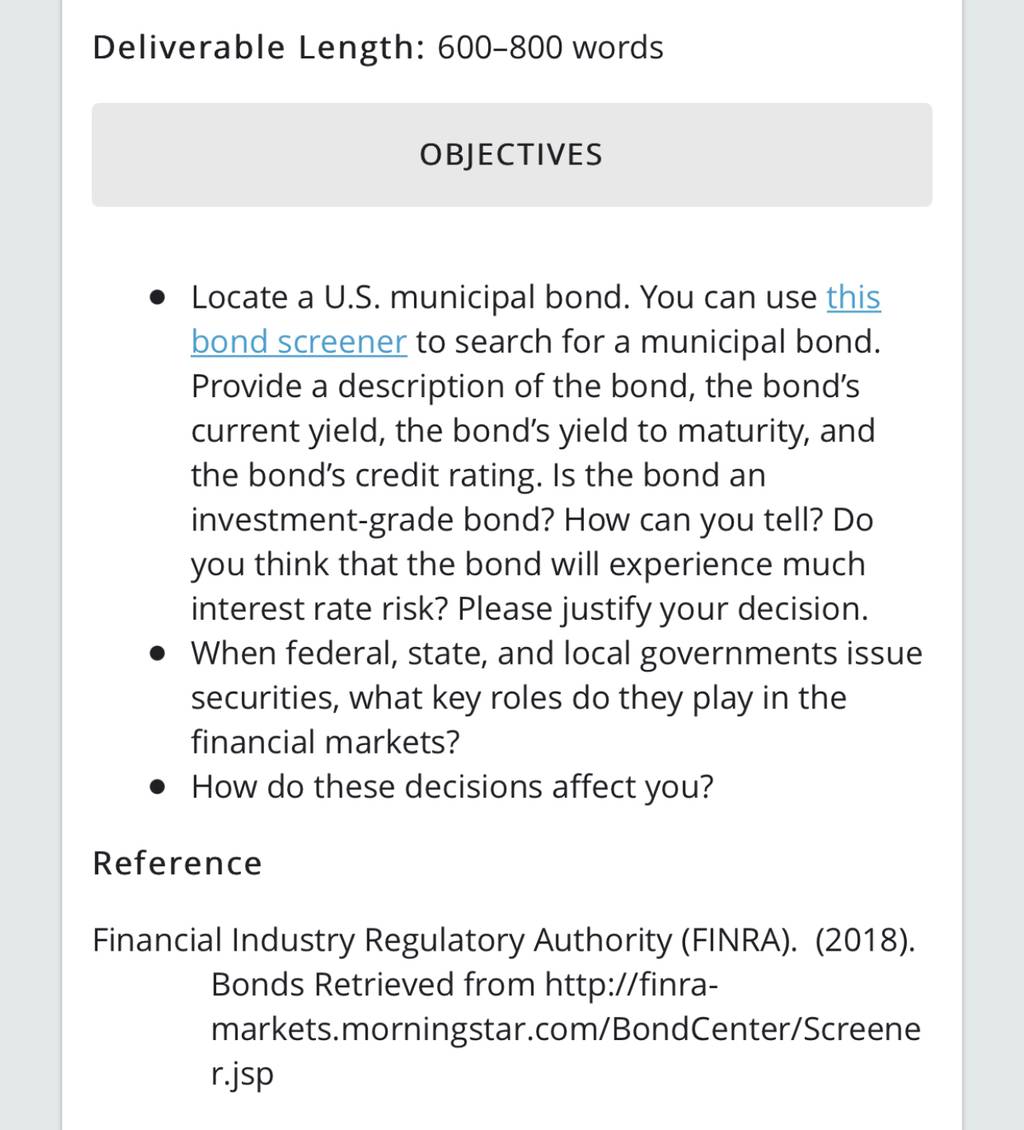This screenshot has width=1024, height=1130.
Task: Click 'How do these decisions affect you?'
Action: (452, 787)
